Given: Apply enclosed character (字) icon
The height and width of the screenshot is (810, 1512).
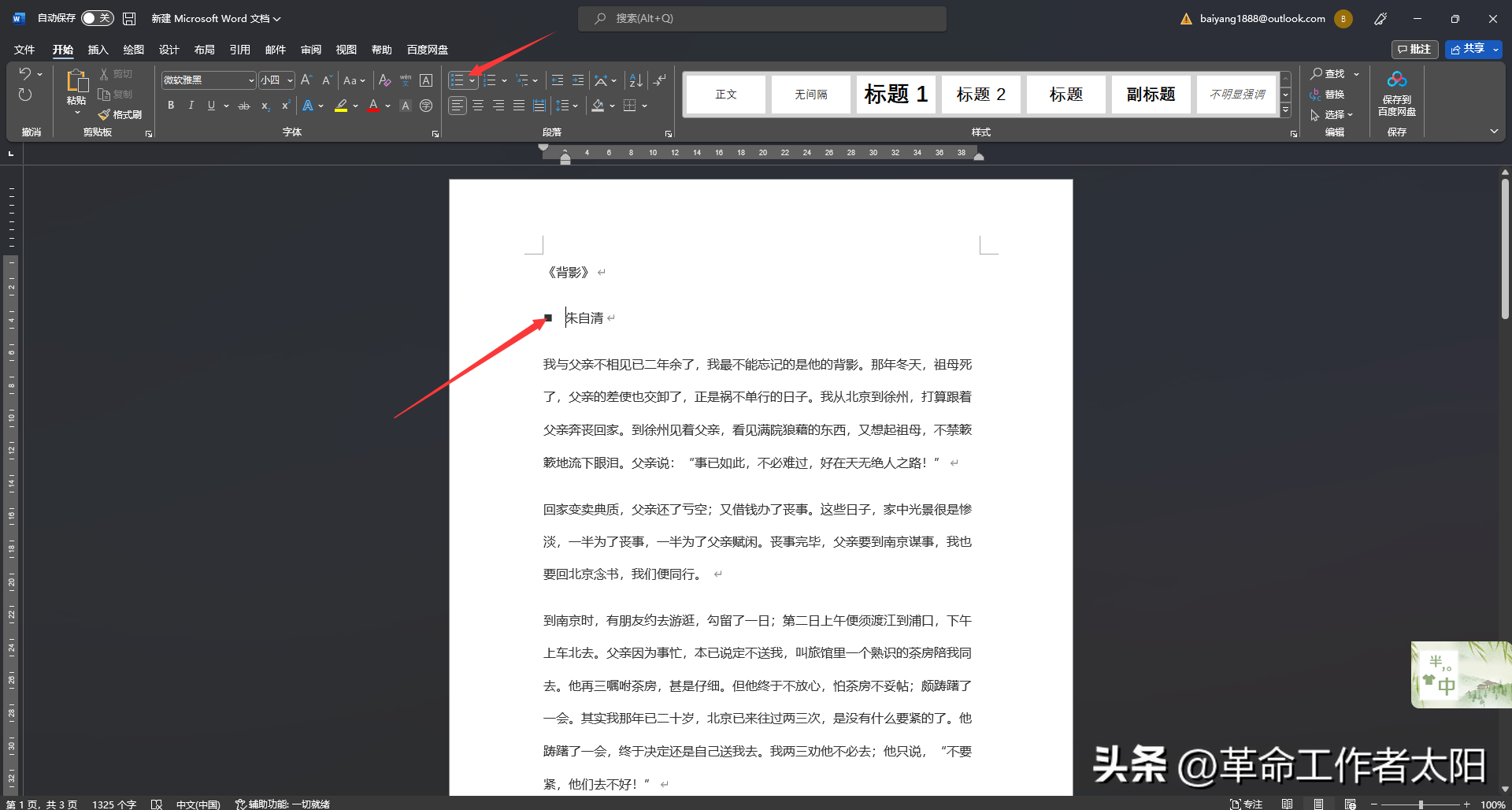Looking at the screenshot, I should (x=426, y=106).
